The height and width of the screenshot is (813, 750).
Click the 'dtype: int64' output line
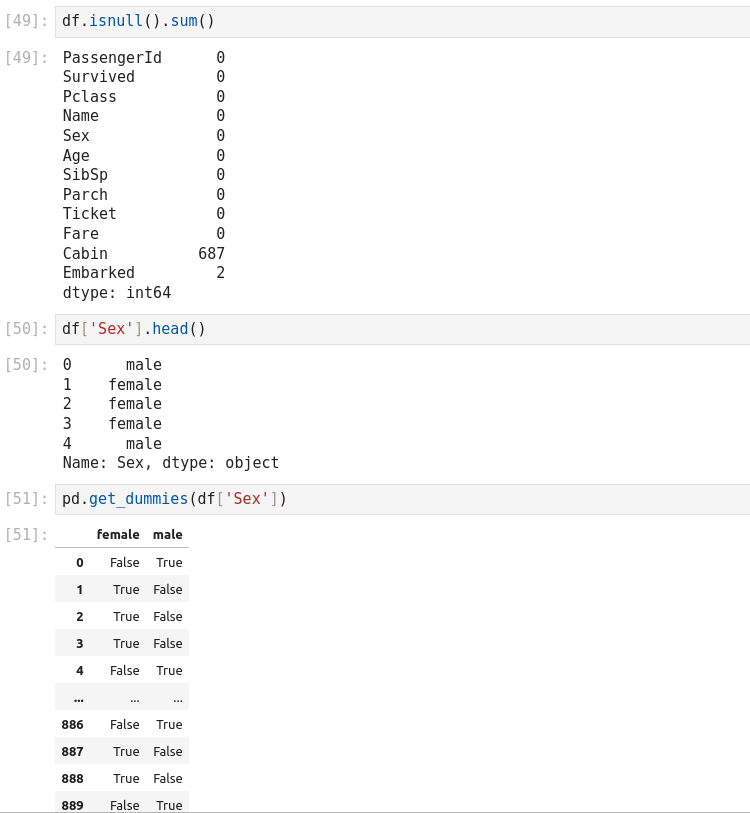click(117, 293)
